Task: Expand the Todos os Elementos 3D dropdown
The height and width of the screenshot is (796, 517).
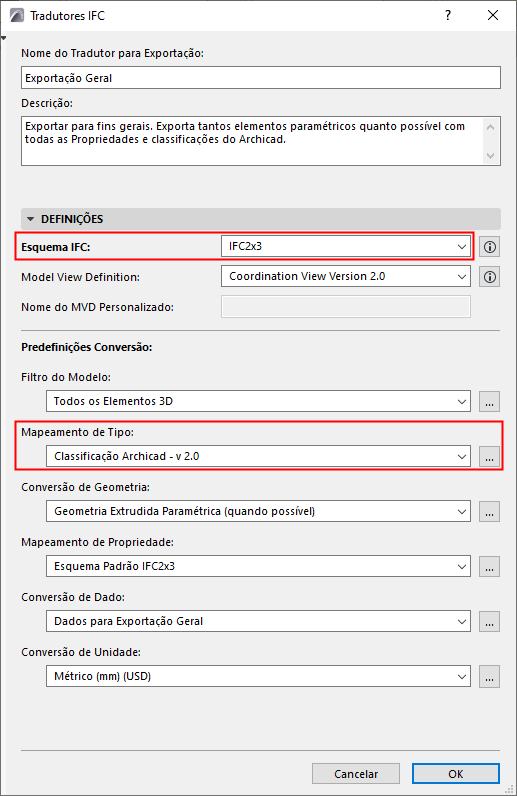Action: point(258,401)
